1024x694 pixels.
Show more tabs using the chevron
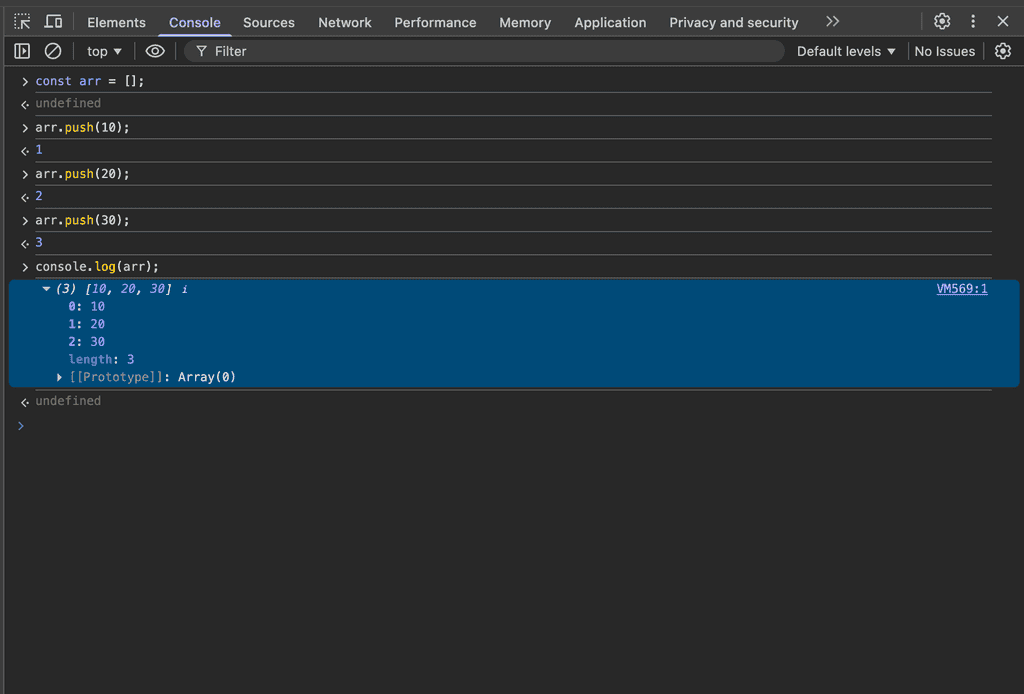point(832,22)
